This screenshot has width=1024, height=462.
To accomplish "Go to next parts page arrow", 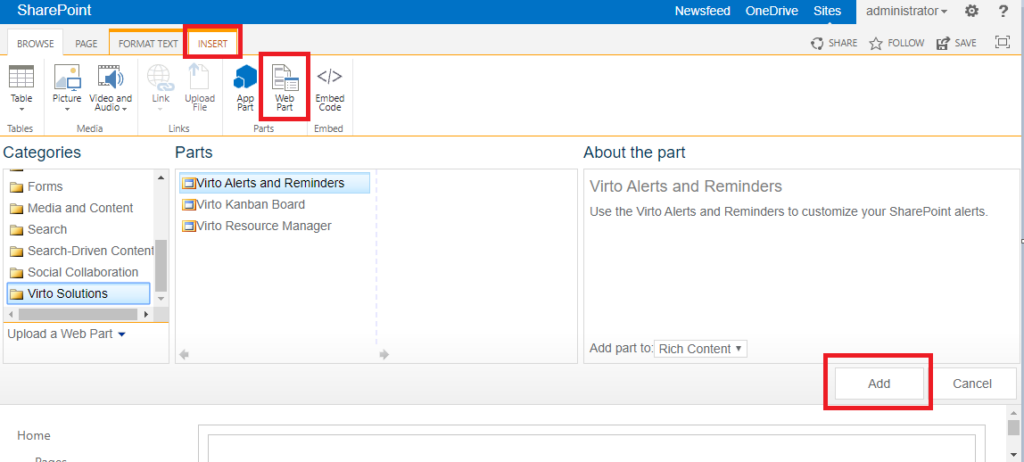I will [x=384, y=355].
